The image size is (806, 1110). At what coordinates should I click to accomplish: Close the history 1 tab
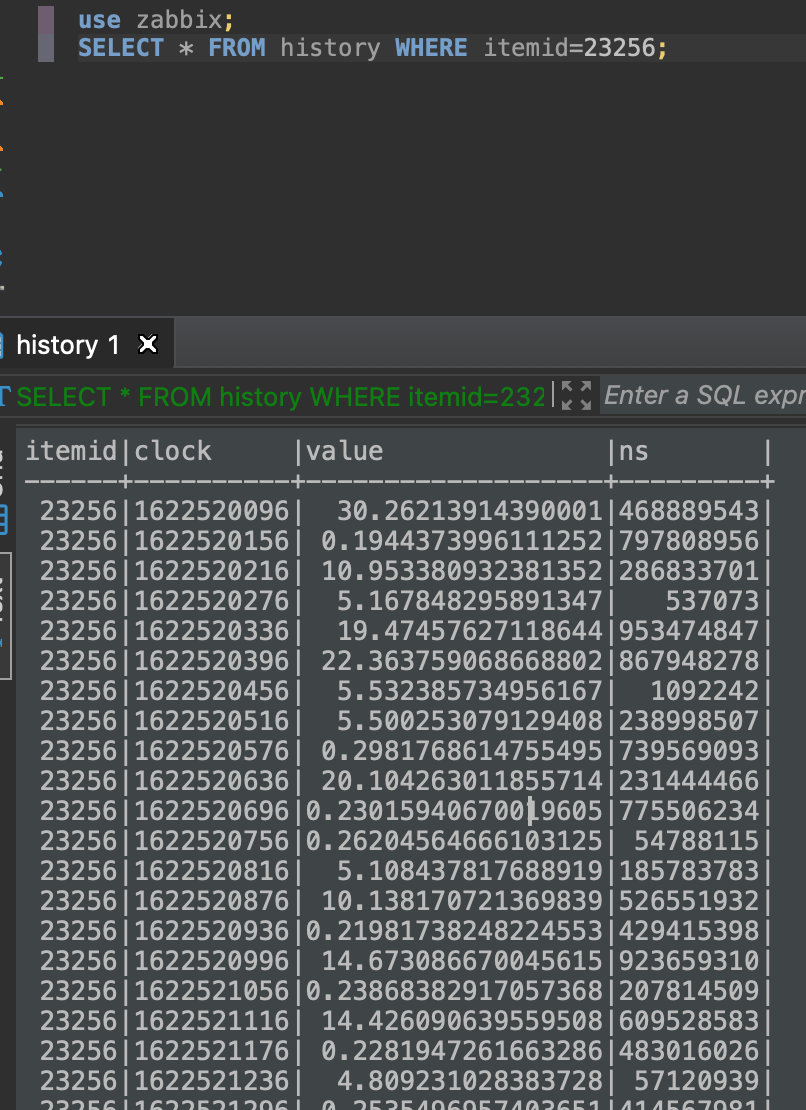coord(148,344)
